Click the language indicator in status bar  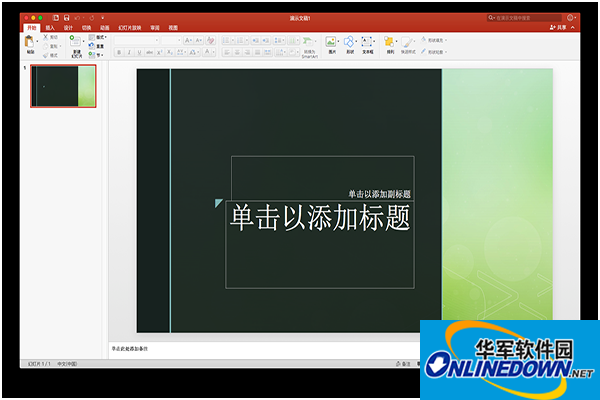pos(67,364)
